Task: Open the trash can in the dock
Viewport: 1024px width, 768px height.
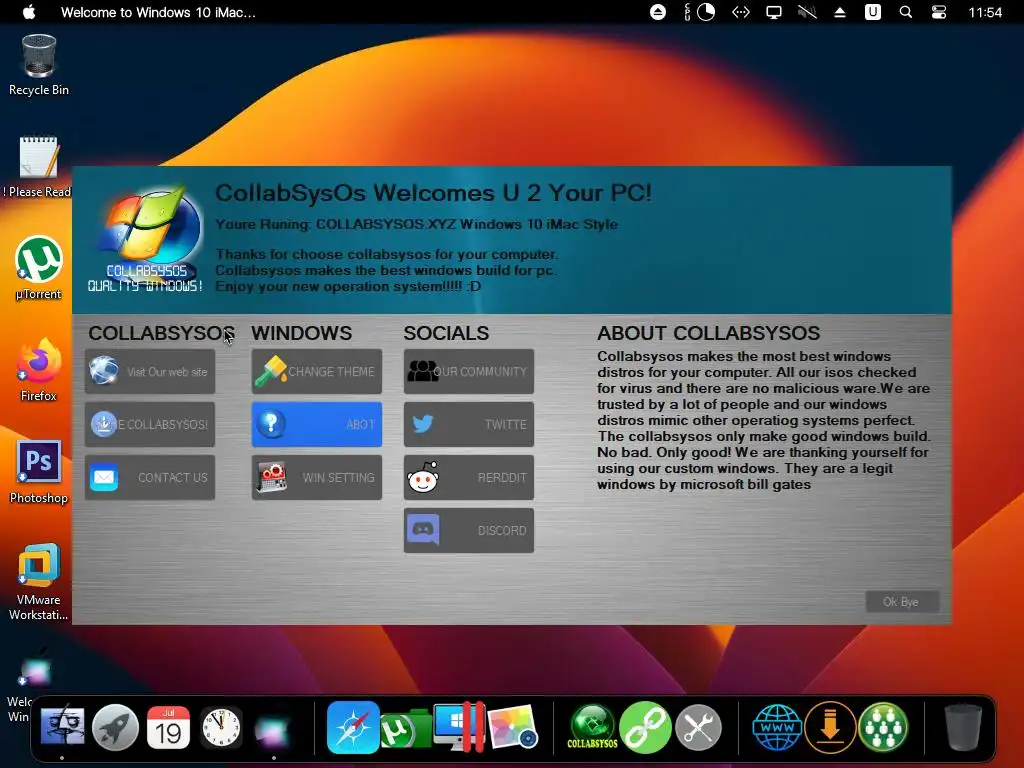Action: tap(963, 727)
